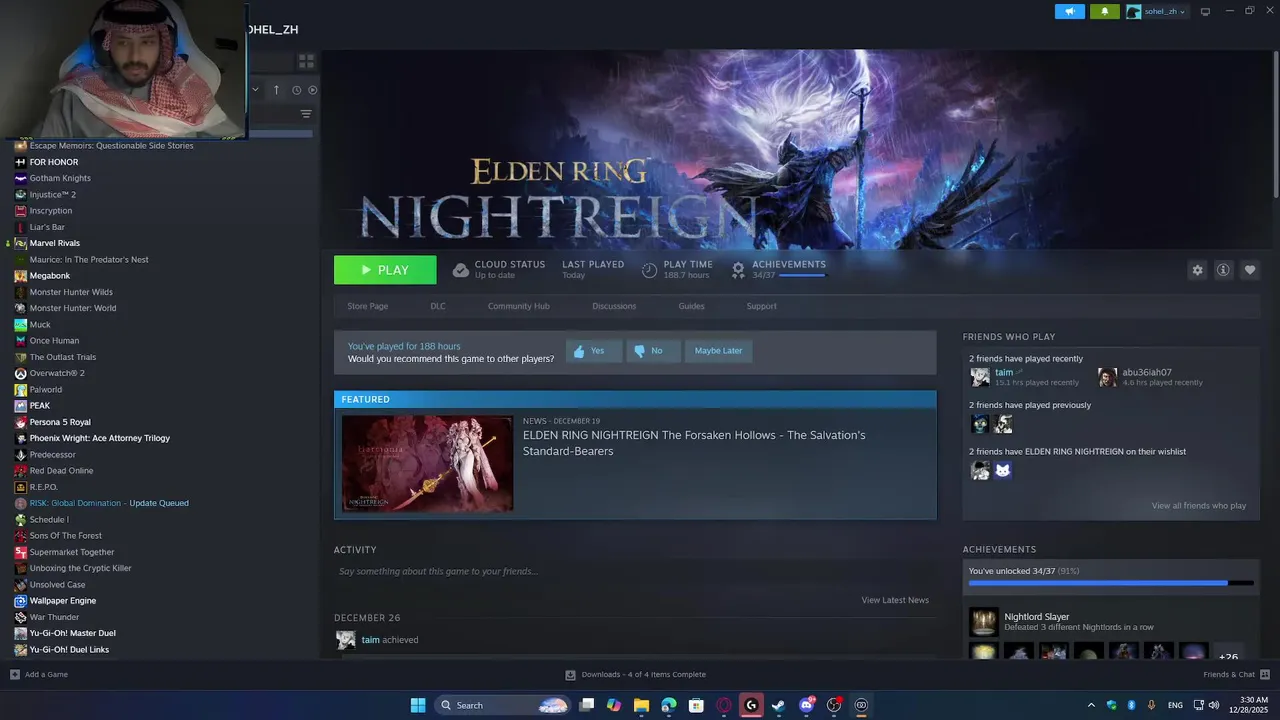Open Steam from the Windows taskbar

point(779,705)
